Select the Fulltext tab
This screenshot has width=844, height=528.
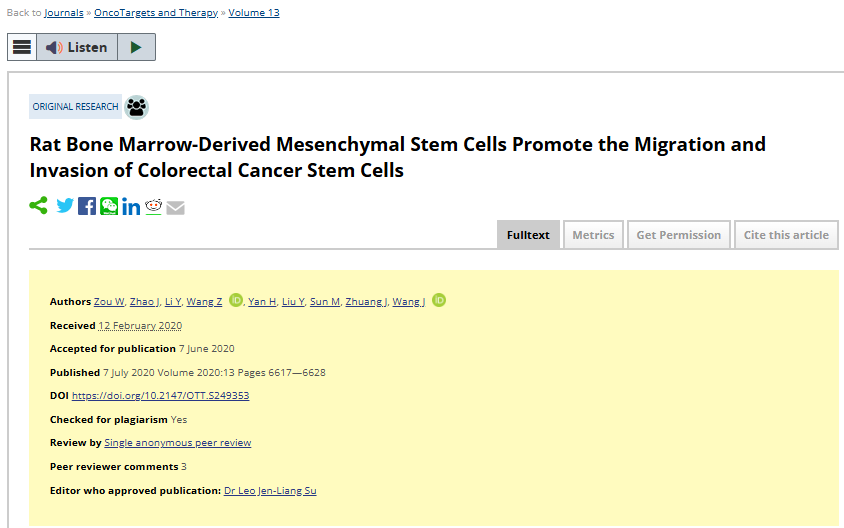click(x=528, y=235)
